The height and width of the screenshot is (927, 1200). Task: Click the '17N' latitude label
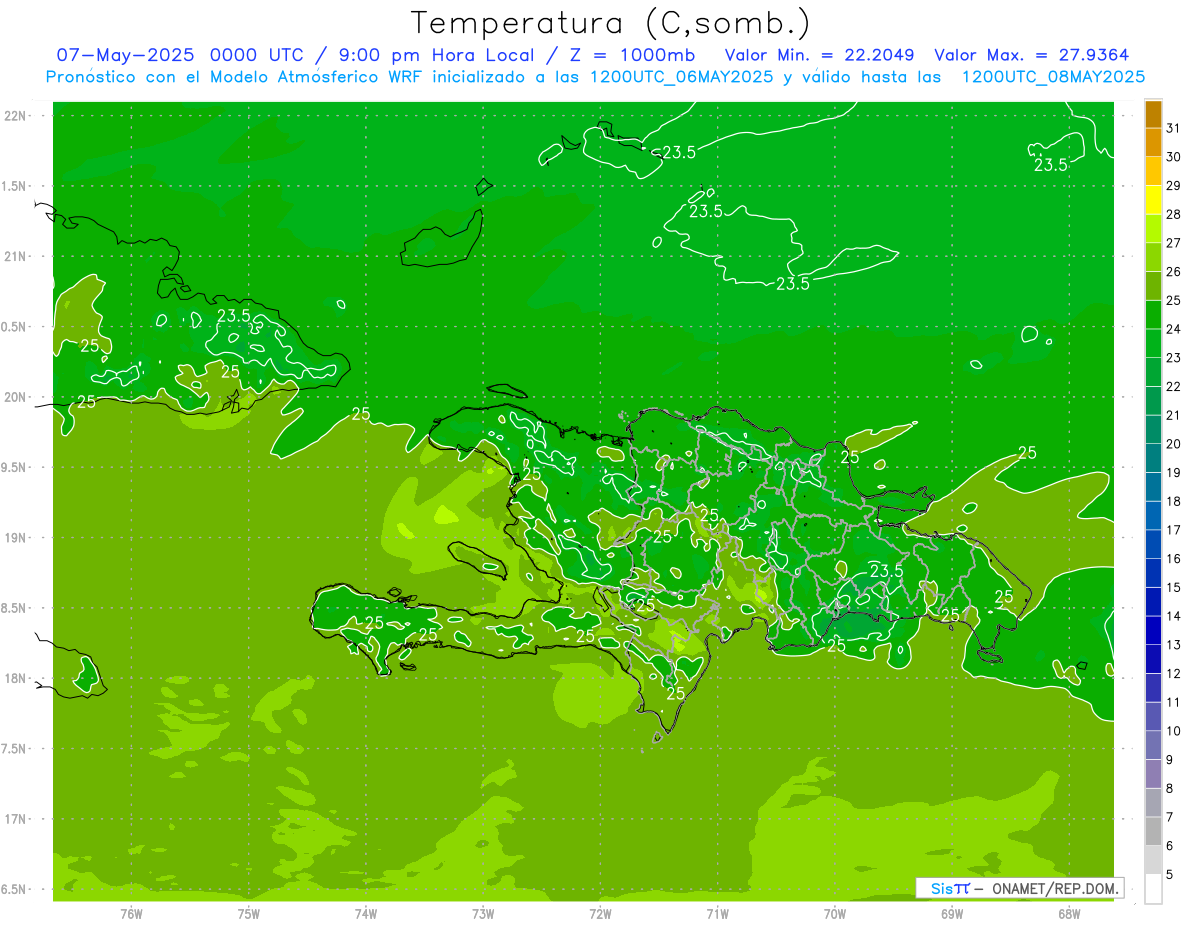(17, 819)
